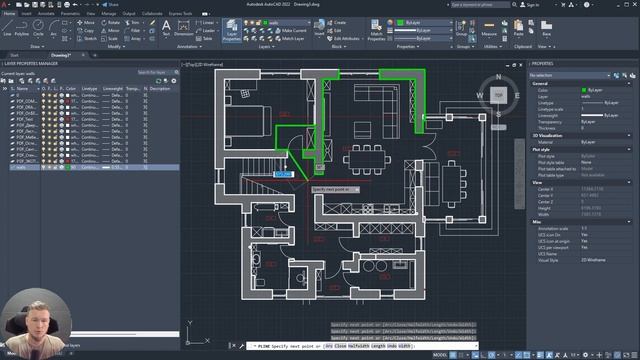The height and width of the screenshot is (360, 640).
Task: Select the Polyline tool
Action: 22,28
